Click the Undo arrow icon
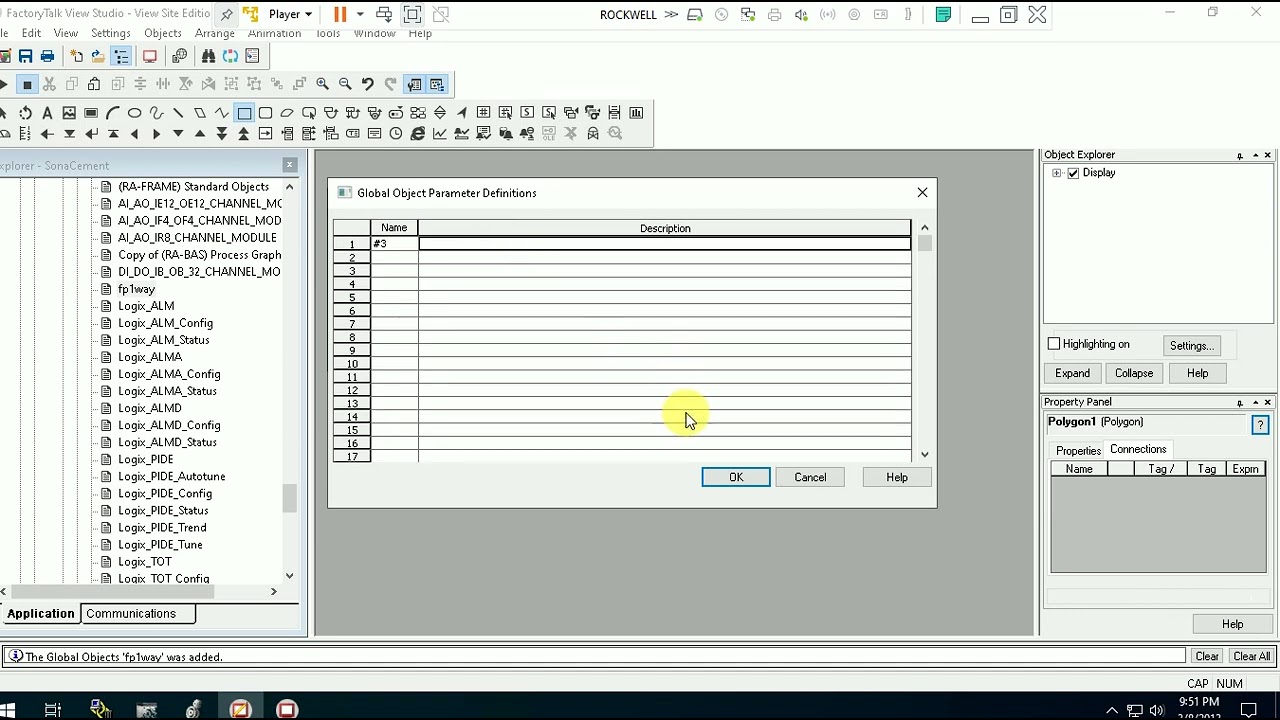1280x720 pixels. tap(367, 84)
